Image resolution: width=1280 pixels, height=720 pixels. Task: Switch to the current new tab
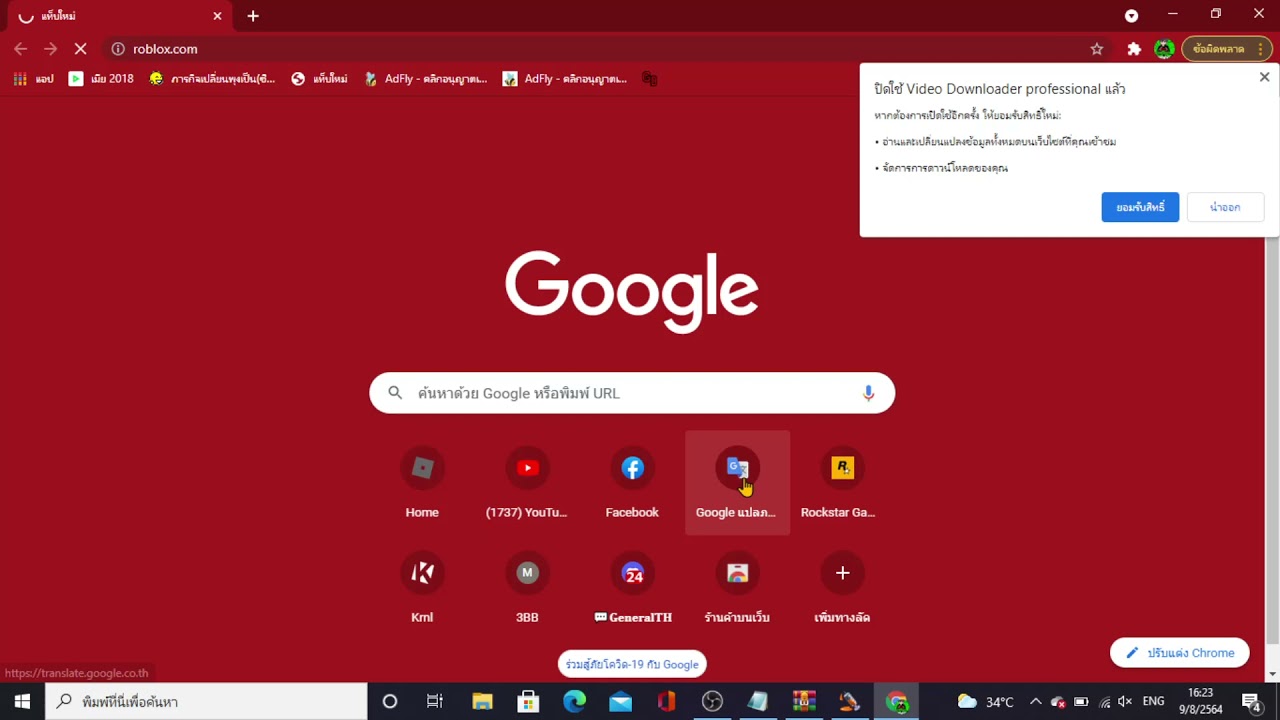[120, 16]
